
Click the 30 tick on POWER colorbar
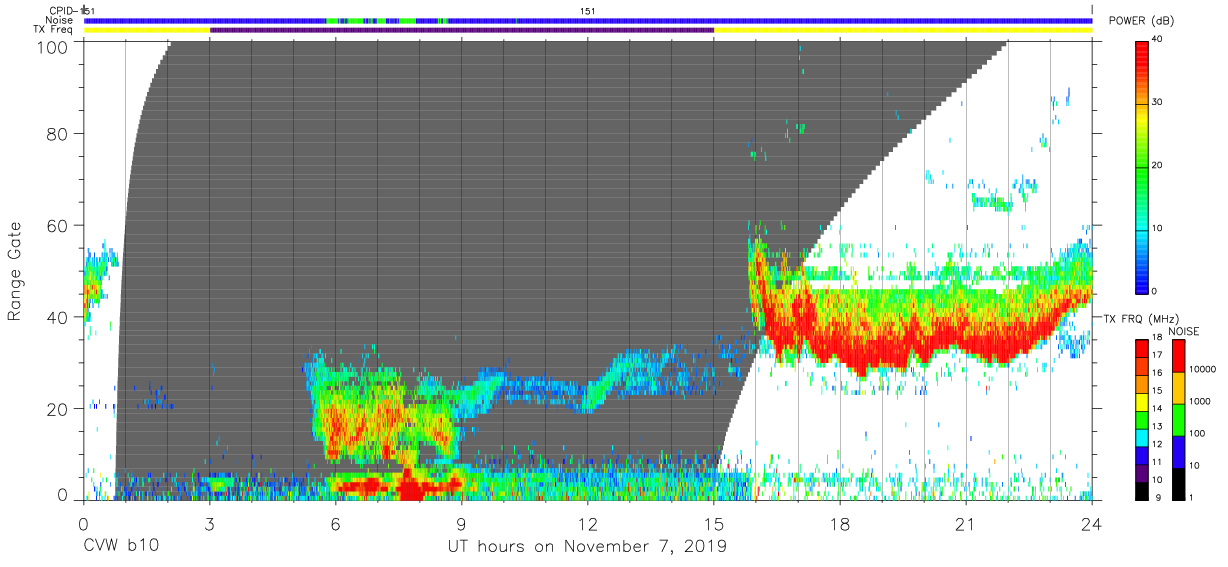pyautogui.click(x=1156, y=102)
